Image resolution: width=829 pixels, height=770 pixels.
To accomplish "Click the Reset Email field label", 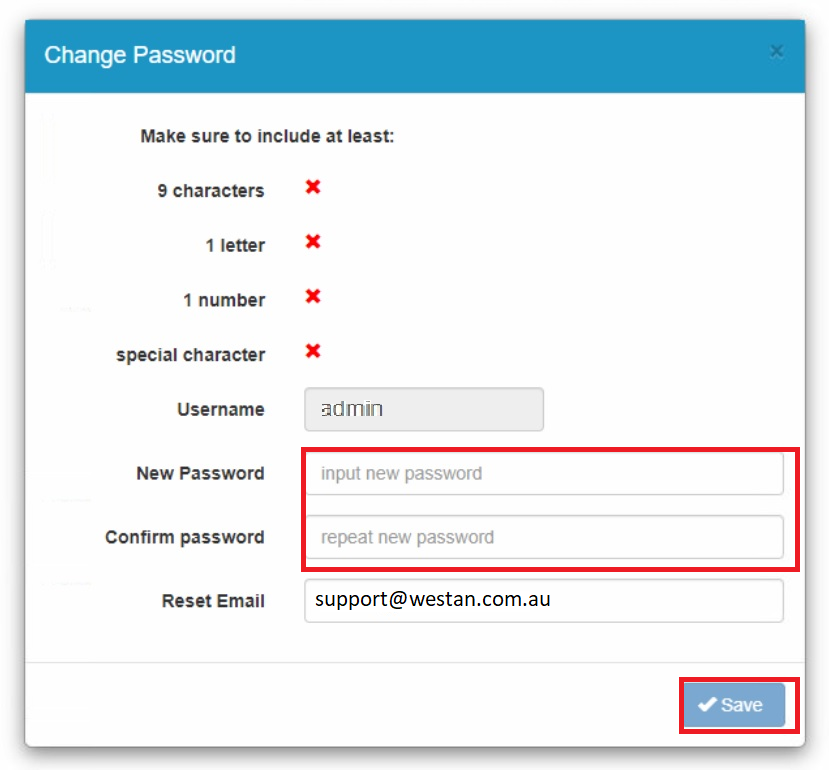I will 213,601.
